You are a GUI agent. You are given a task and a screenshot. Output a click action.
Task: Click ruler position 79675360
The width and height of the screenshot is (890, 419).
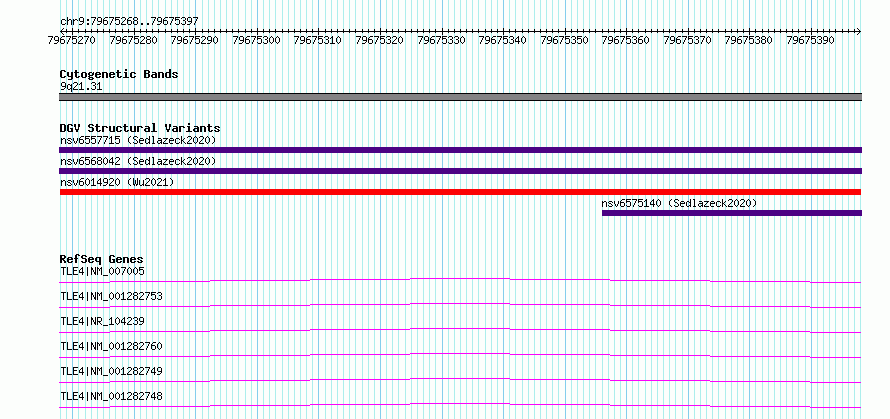click(626, 40)
